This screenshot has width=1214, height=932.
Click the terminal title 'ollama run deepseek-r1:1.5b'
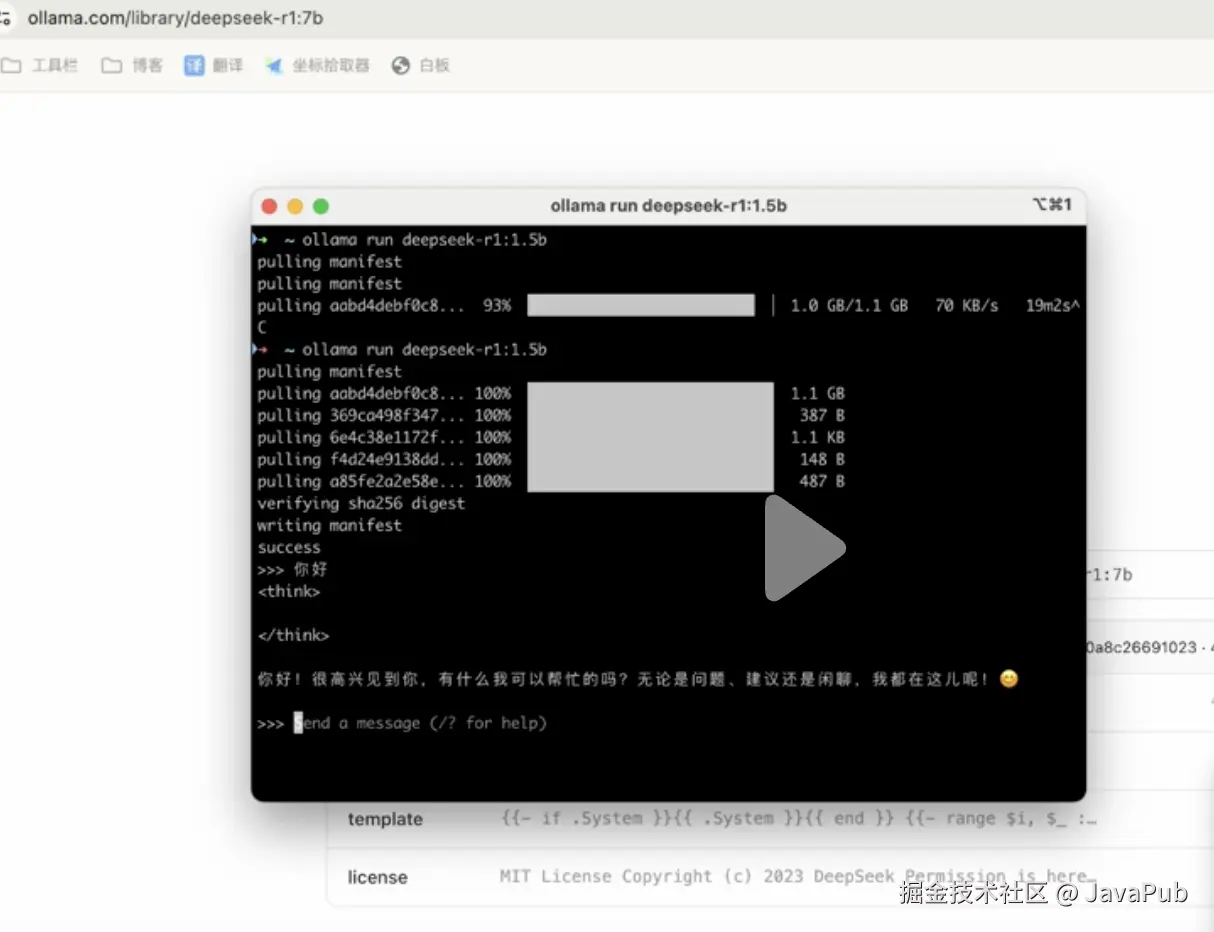(x=668, y=206)
